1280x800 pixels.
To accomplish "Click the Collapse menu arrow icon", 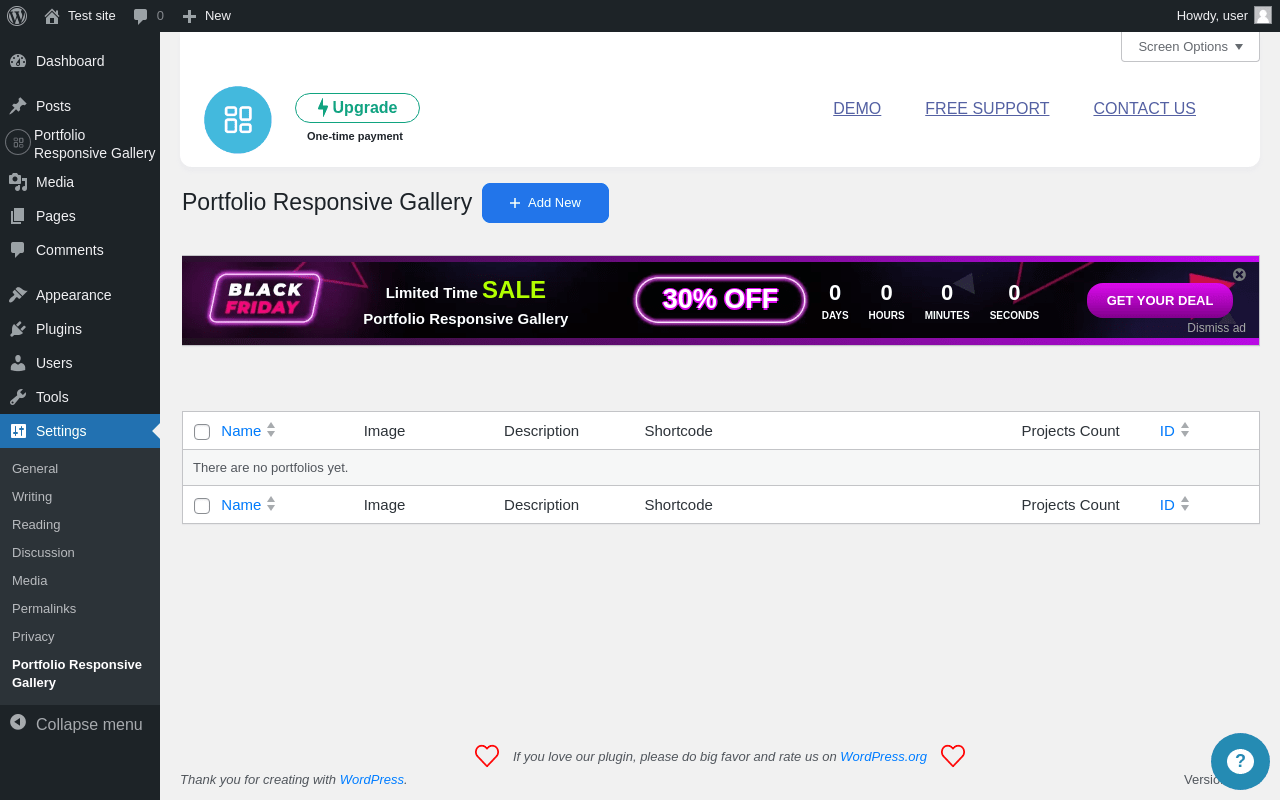I will coord(18,722).
